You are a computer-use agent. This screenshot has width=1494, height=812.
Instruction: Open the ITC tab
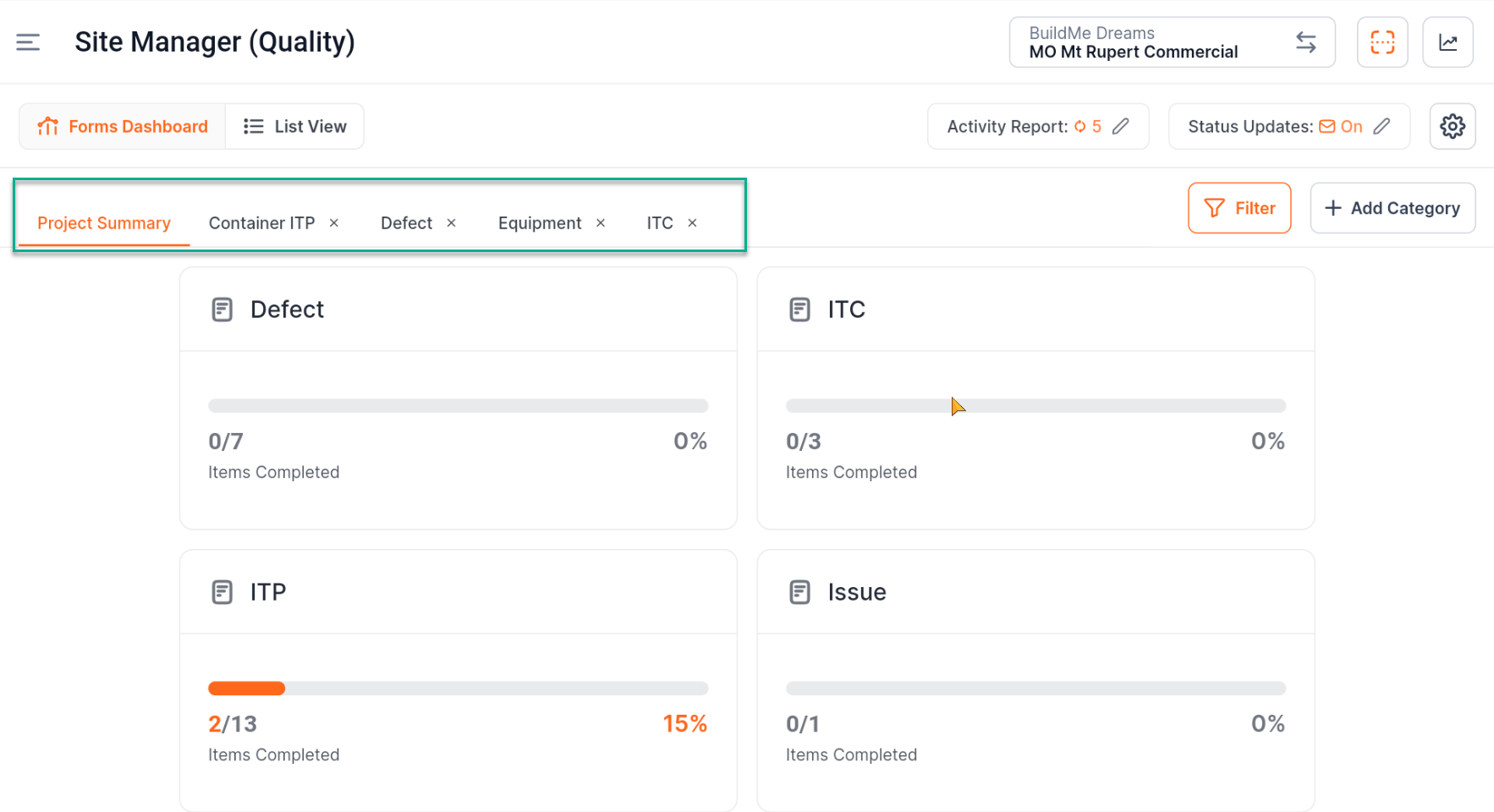660,223
